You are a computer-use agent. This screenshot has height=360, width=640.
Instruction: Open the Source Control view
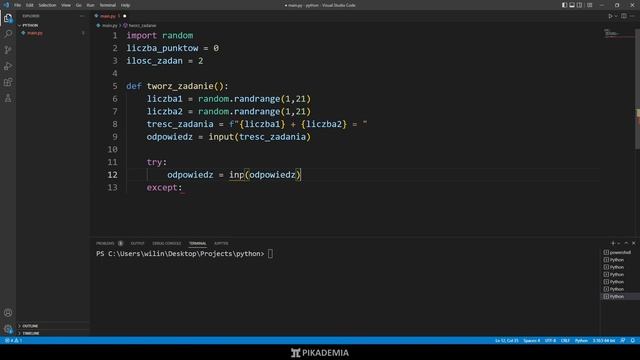[x=8, y=50]
